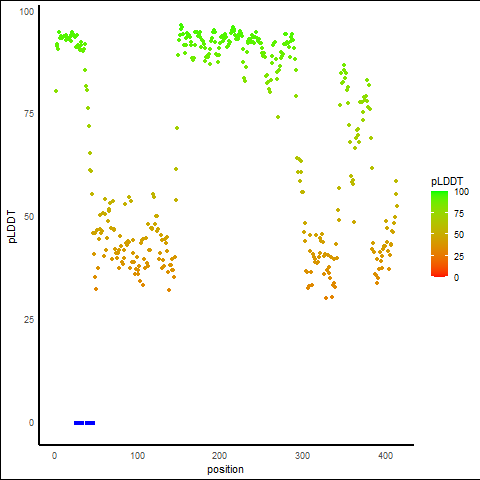The width and height of the screenshot is (480, 480).
Task: Click the y-axis tick label 25
Action: [x=29, y=320]
